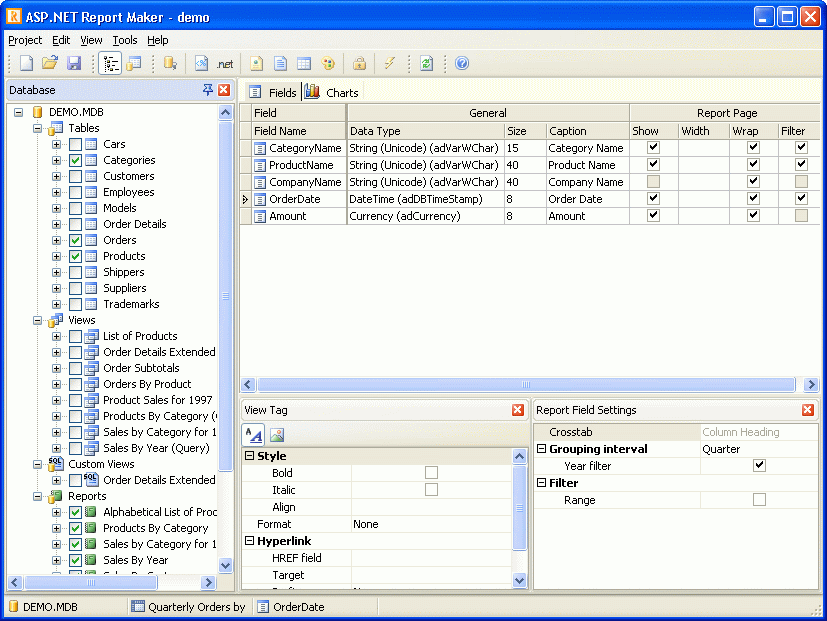Collapse the Tables tree node

(x=39, y=128)
